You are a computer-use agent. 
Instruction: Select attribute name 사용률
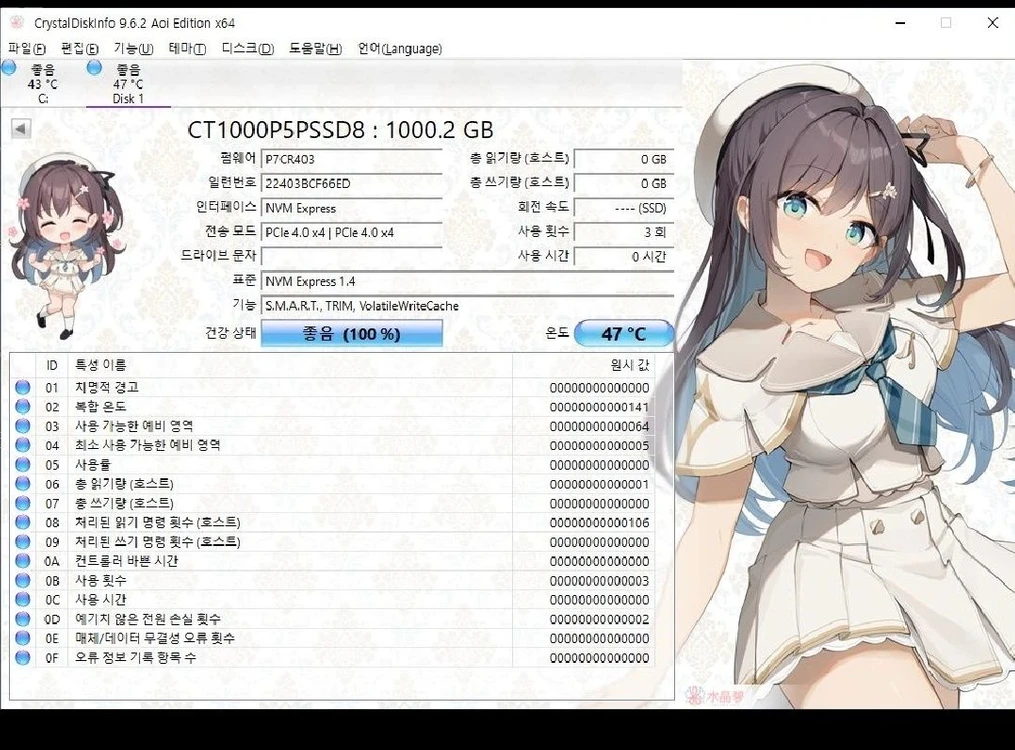tap(93, 465)
